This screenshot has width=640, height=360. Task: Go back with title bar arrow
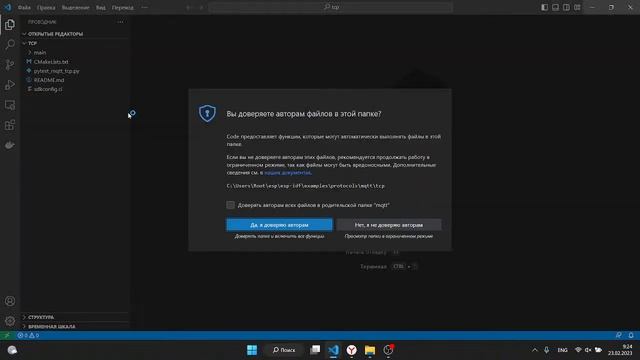188,7
